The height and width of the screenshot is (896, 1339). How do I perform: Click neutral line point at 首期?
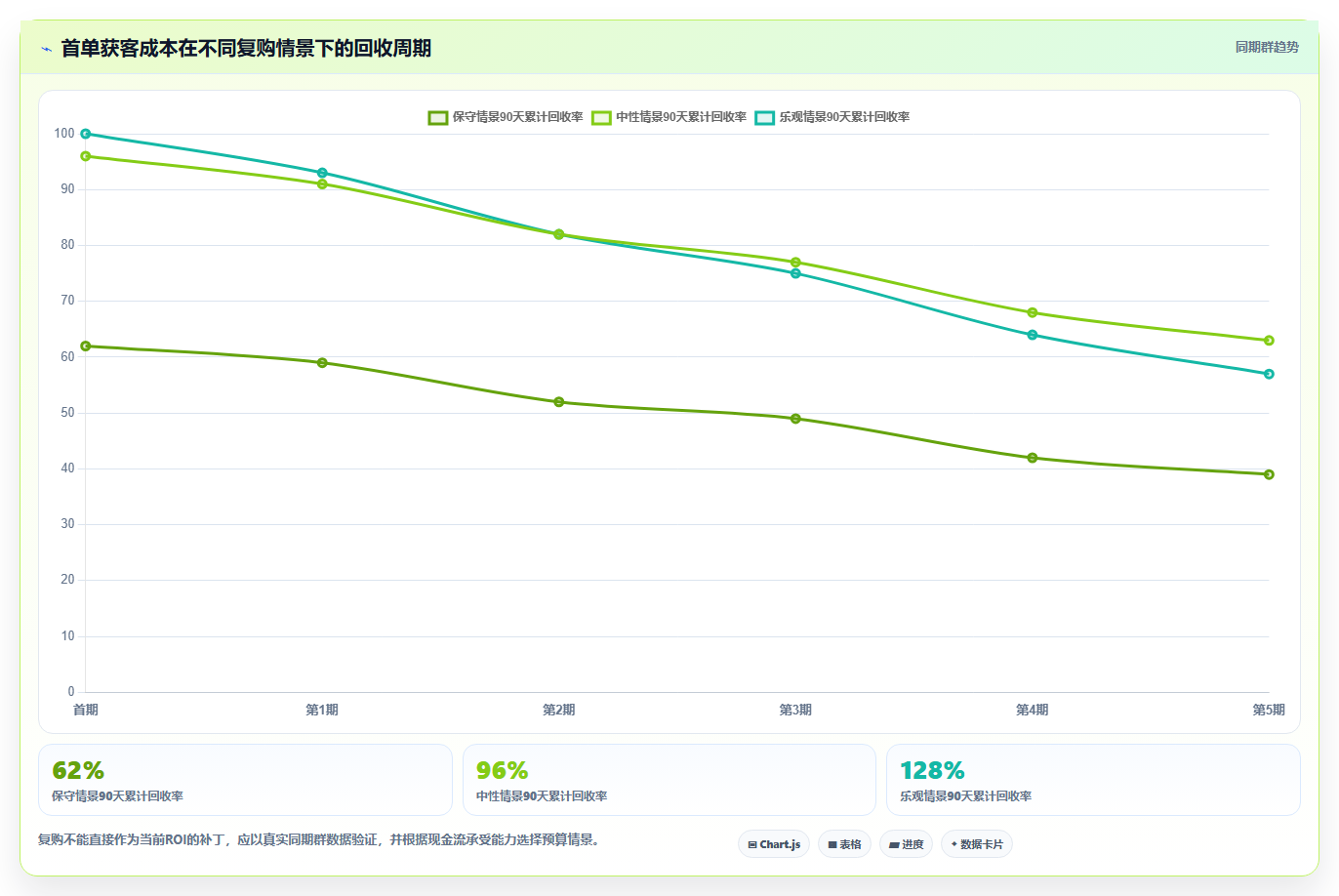(86, 156)
